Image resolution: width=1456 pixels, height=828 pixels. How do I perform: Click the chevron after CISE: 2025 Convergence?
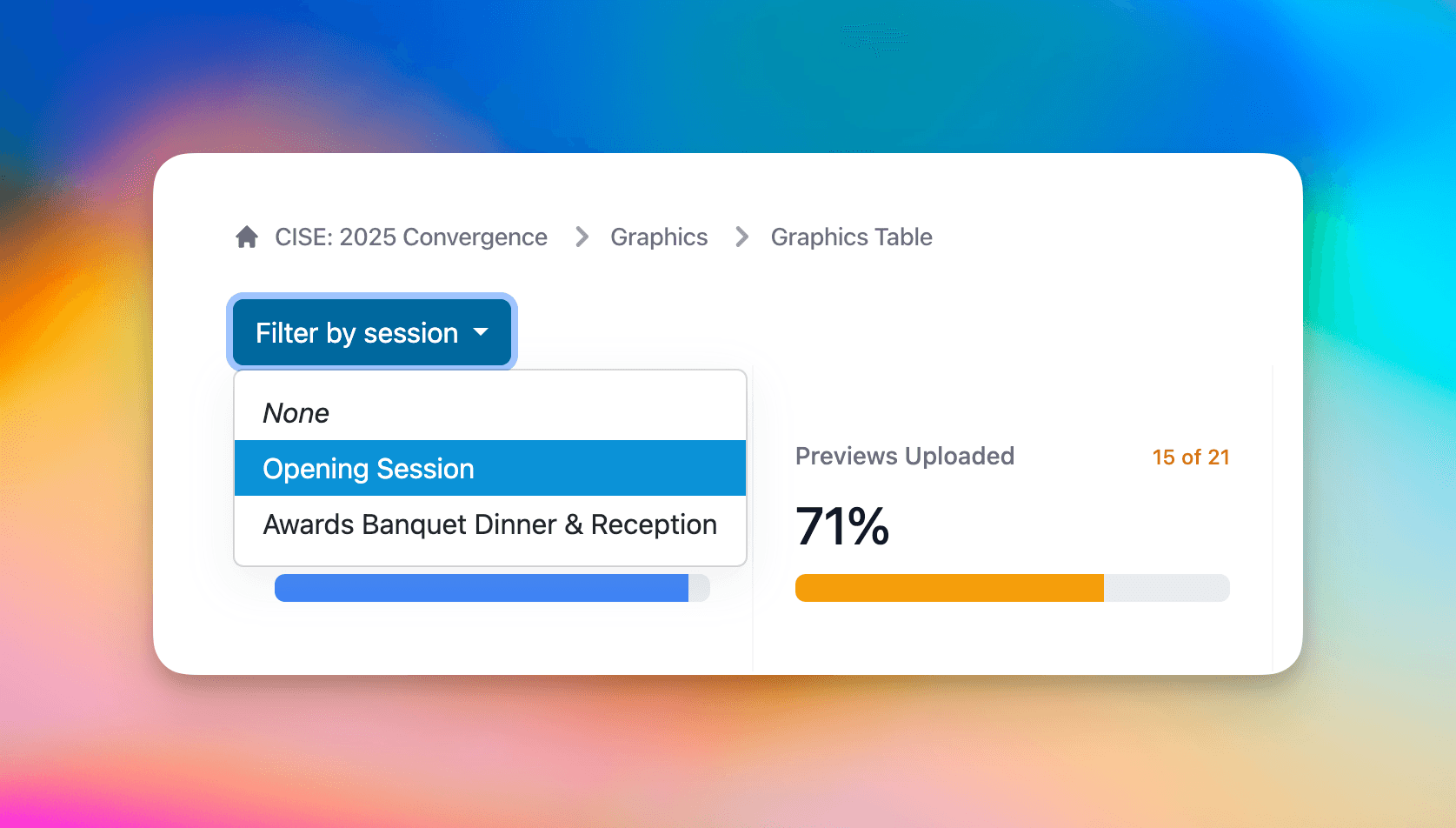point(582,237)
